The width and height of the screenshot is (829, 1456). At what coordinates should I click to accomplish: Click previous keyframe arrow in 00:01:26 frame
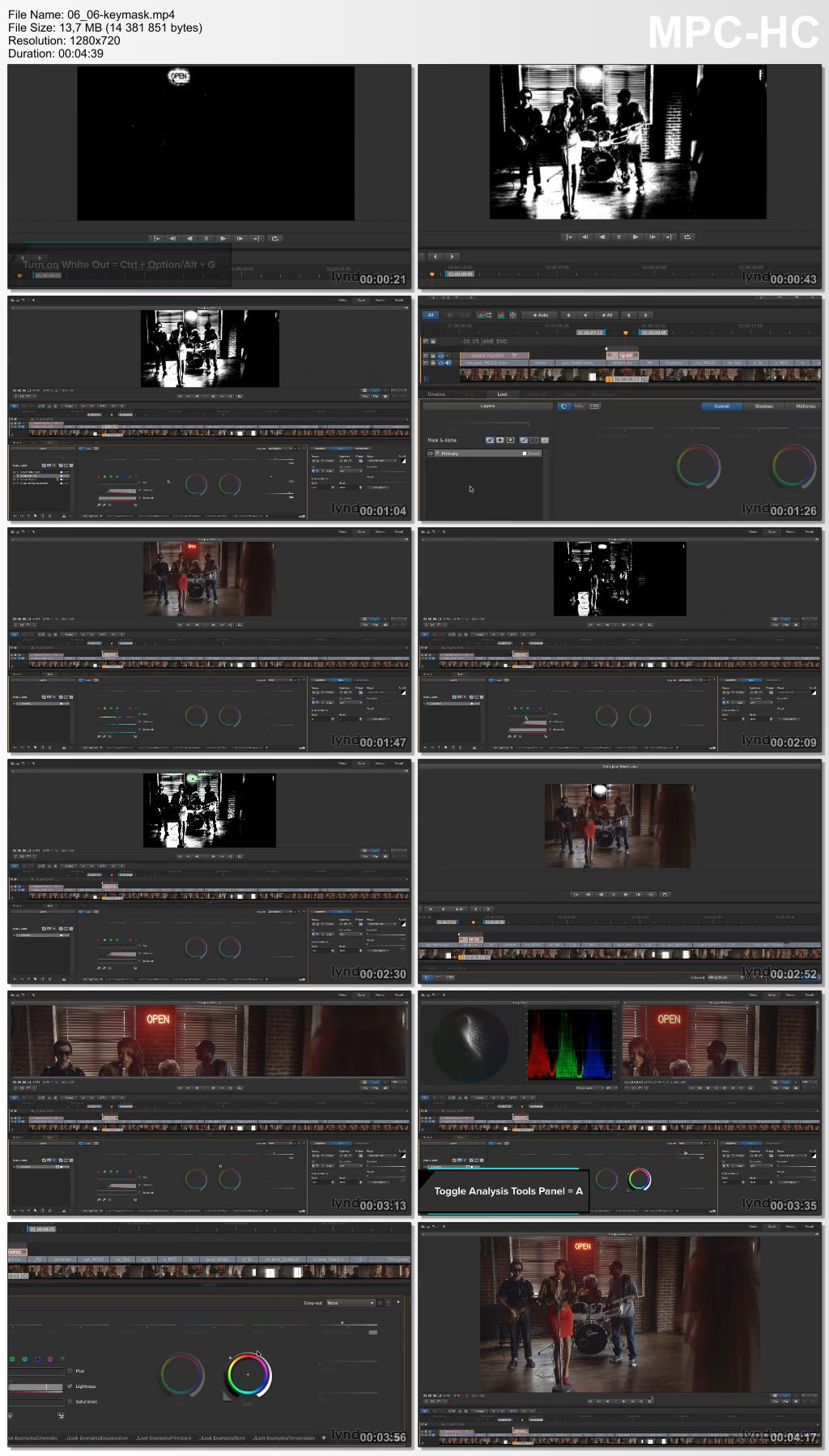coord(628,315)
